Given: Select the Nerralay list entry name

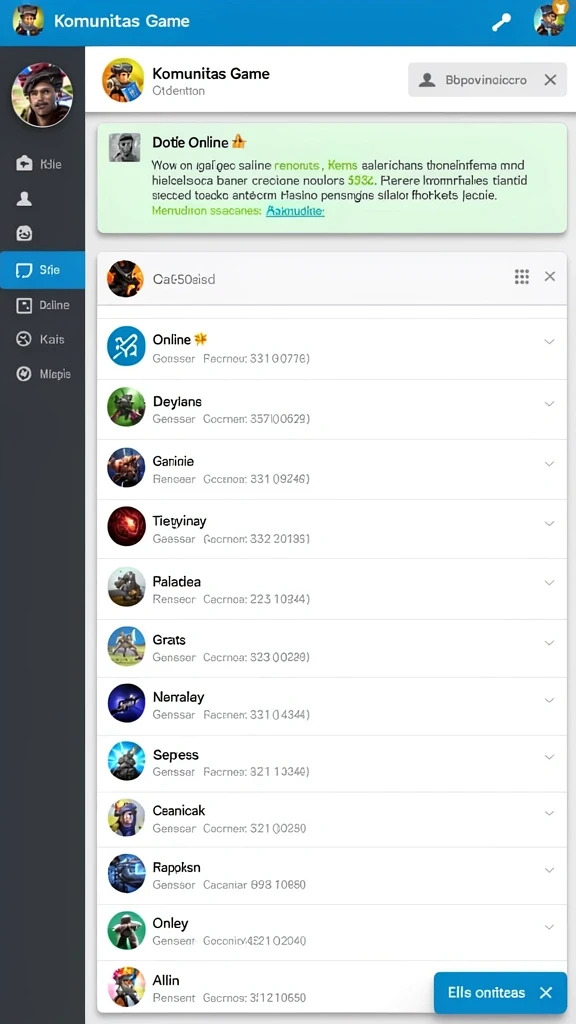Looking at the screenshot, I should pos(178,697).
